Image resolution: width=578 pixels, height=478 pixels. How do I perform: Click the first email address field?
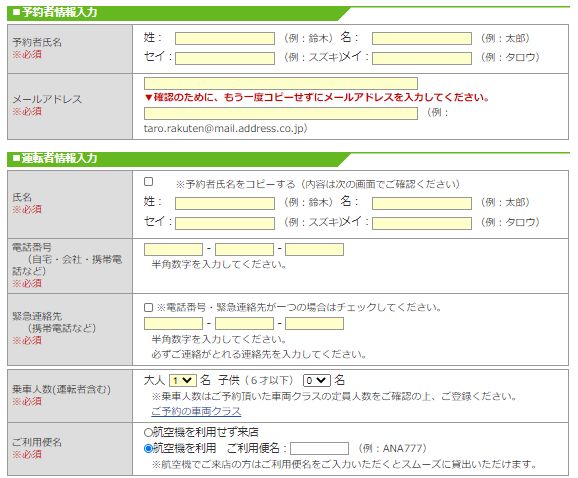click(x=281, y=83)
